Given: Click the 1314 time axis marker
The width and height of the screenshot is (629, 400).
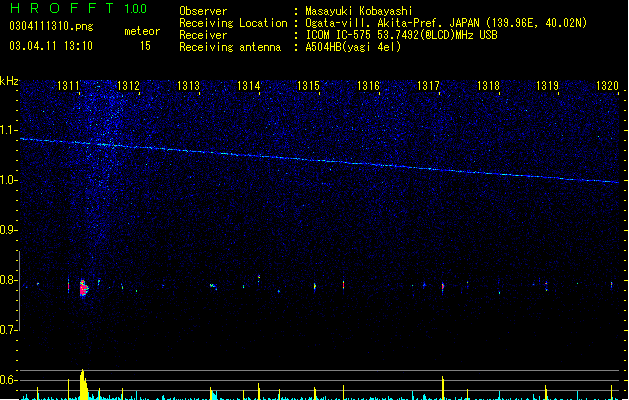Looking at the screenshot, I should pos(249,85).
